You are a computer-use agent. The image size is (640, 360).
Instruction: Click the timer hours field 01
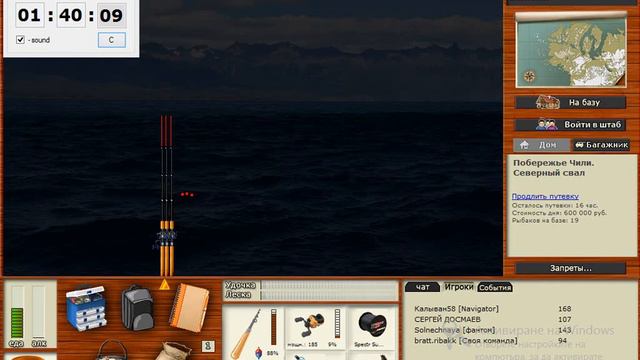(29, 15)
